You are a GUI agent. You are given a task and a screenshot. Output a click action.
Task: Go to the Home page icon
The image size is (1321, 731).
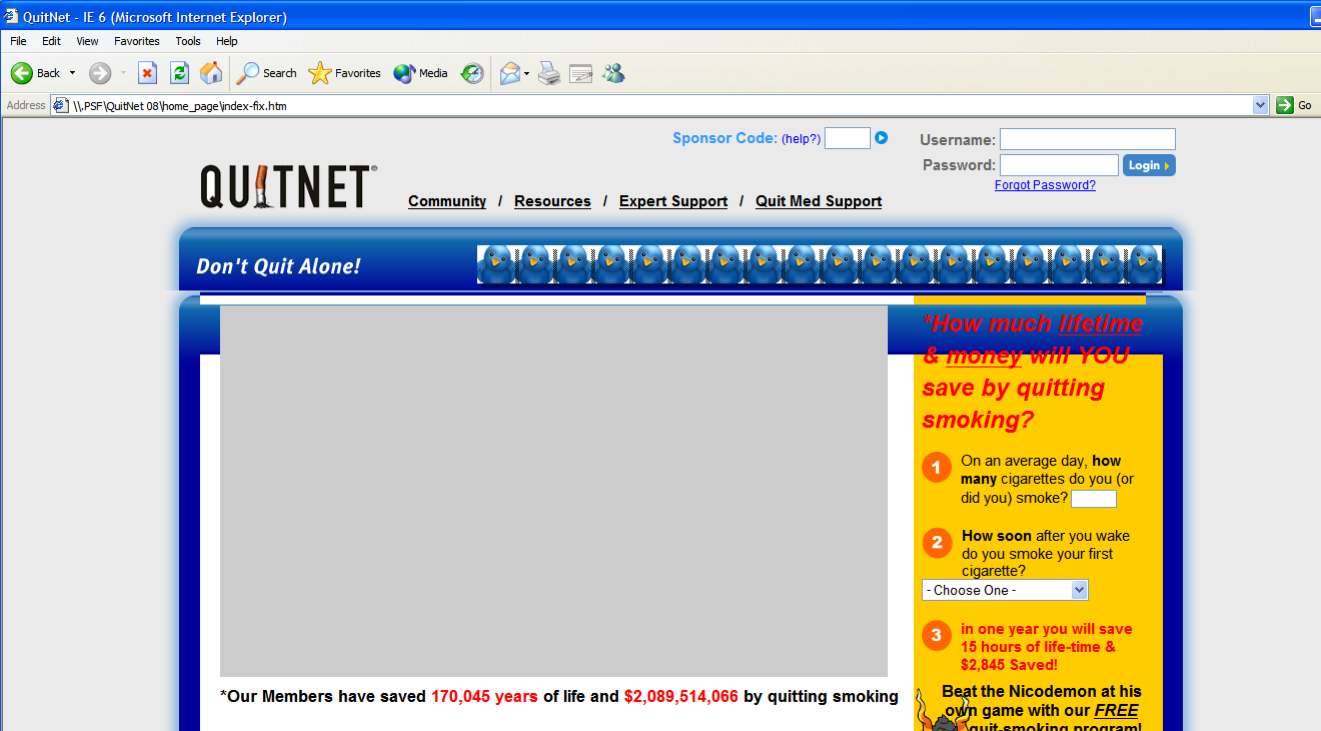tap(211, 73)
